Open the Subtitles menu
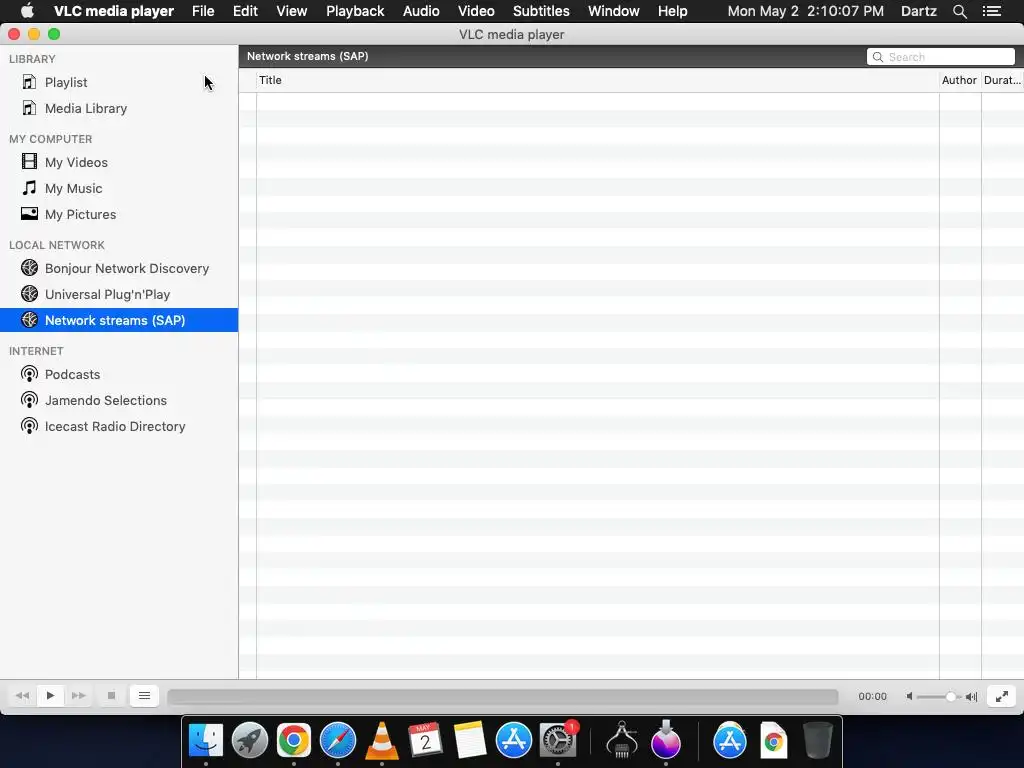 tap(541, 11)
